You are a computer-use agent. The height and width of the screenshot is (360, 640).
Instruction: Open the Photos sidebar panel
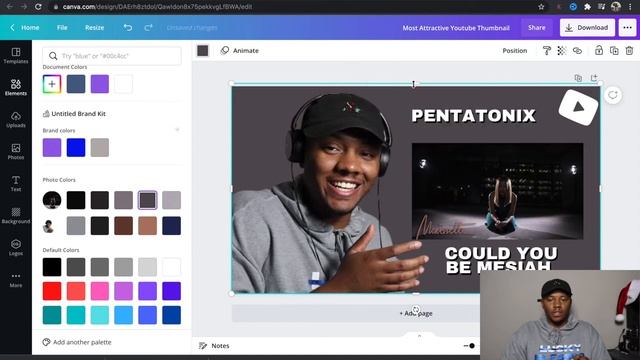[16, 151]
